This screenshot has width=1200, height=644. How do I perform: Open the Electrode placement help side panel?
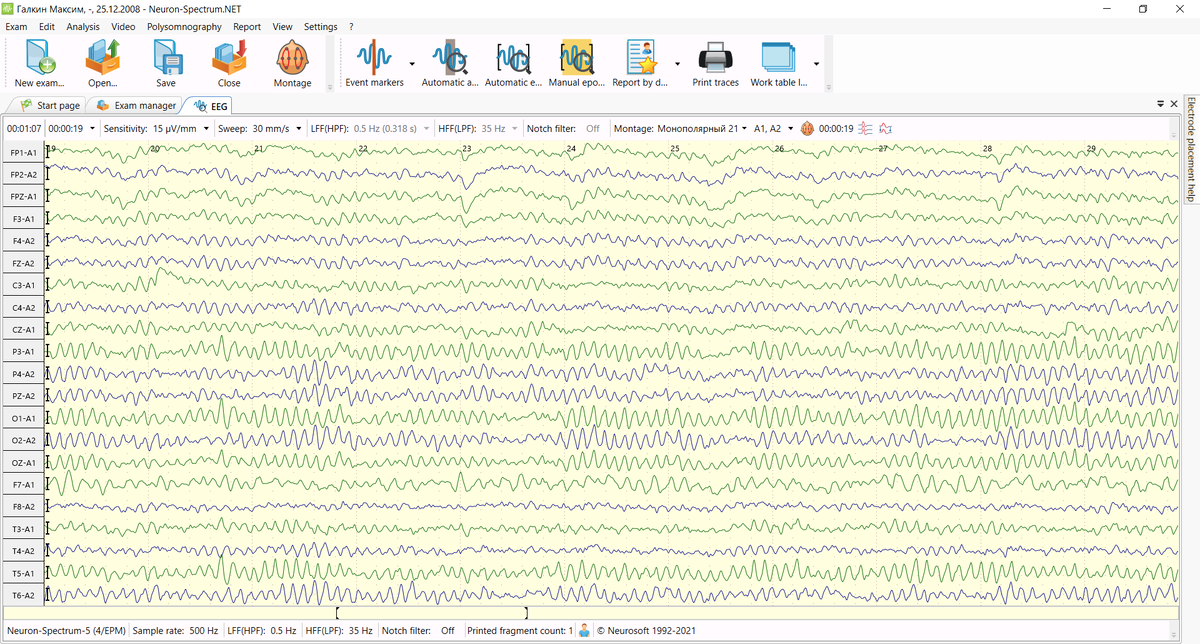click(x=1191, y=150)
